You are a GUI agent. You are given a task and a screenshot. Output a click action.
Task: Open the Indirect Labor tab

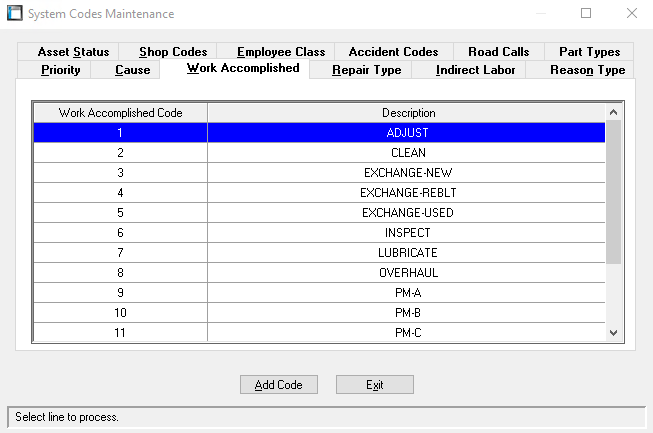(476, 70)
